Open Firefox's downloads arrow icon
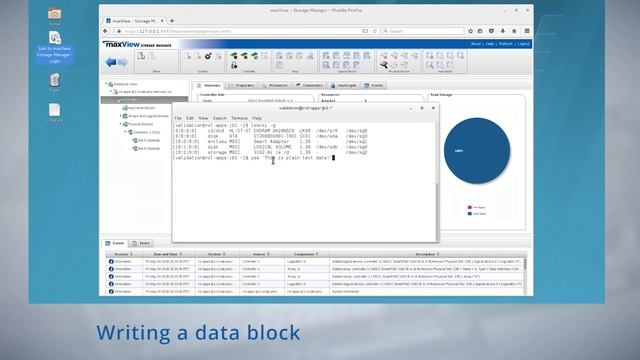 (503, 31)
